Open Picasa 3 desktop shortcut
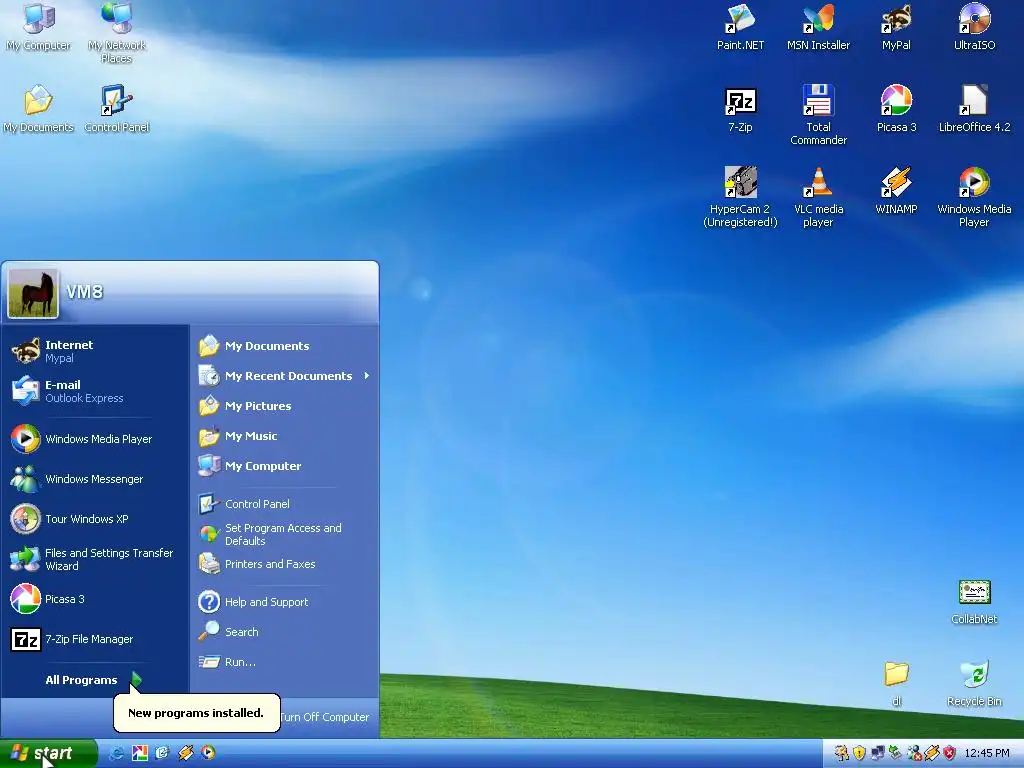The width and height of the screenshot is (1024, 768). click(x=896, y=109)
